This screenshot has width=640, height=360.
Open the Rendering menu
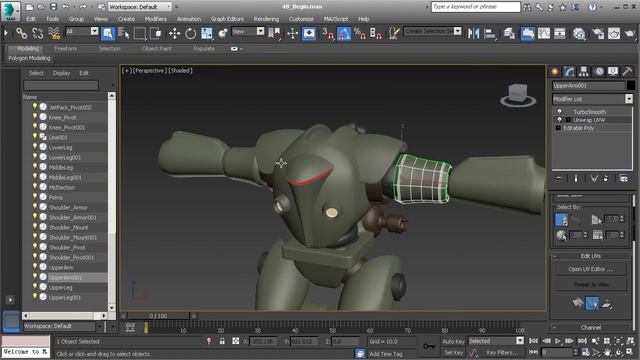point(266,19)
